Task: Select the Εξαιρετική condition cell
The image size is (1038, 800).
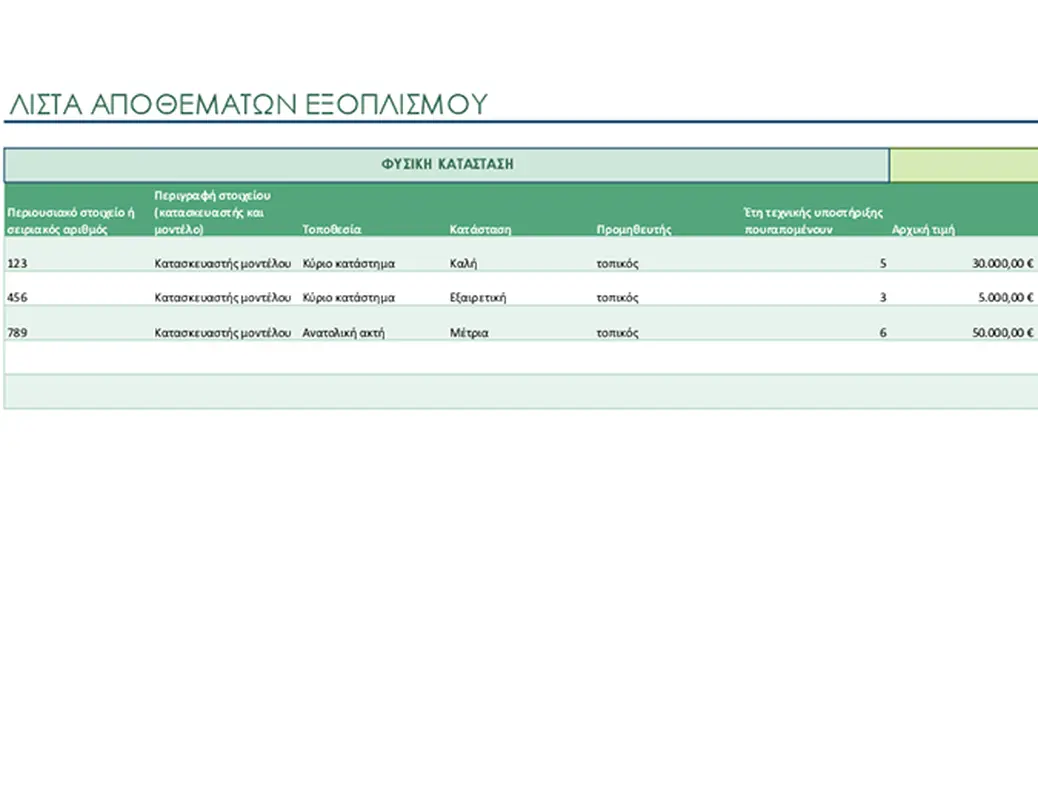Action: (479, 298)
